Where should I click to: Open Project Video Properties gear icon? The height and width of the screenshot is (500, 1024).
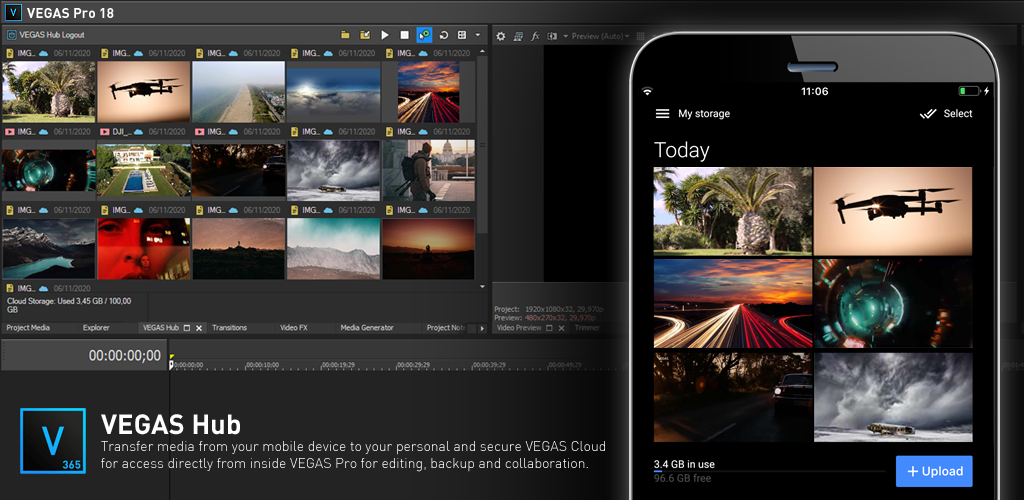click(x=501, y=36)
